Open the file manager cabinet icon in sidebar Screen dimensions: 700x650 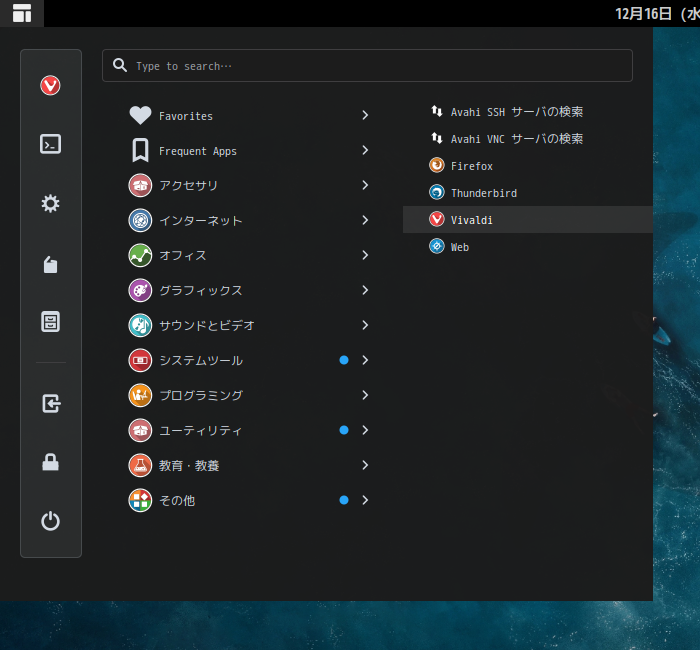coord(50,321)
